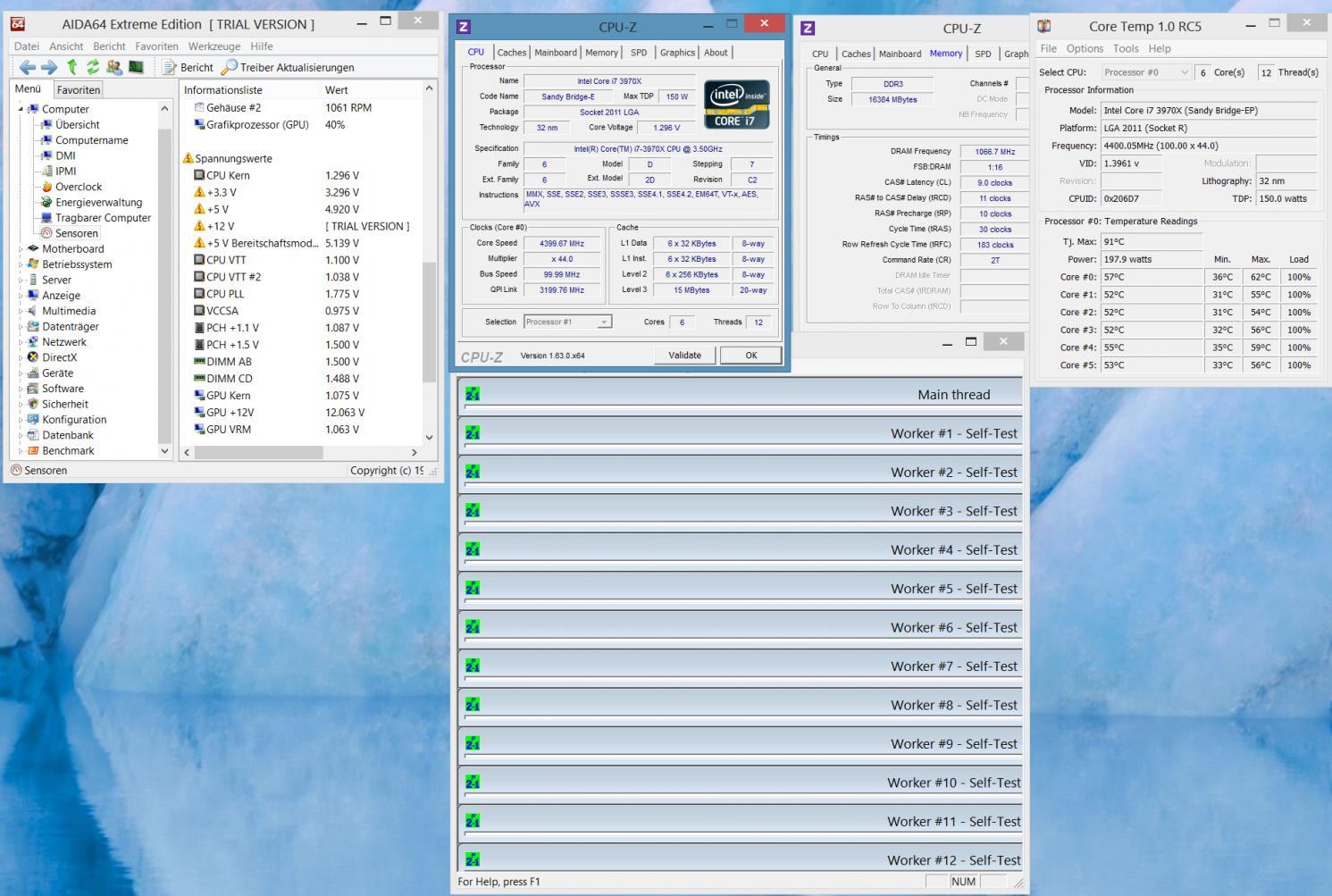
Task: Expand the Motherboard tree node
Action: (21, 249)
